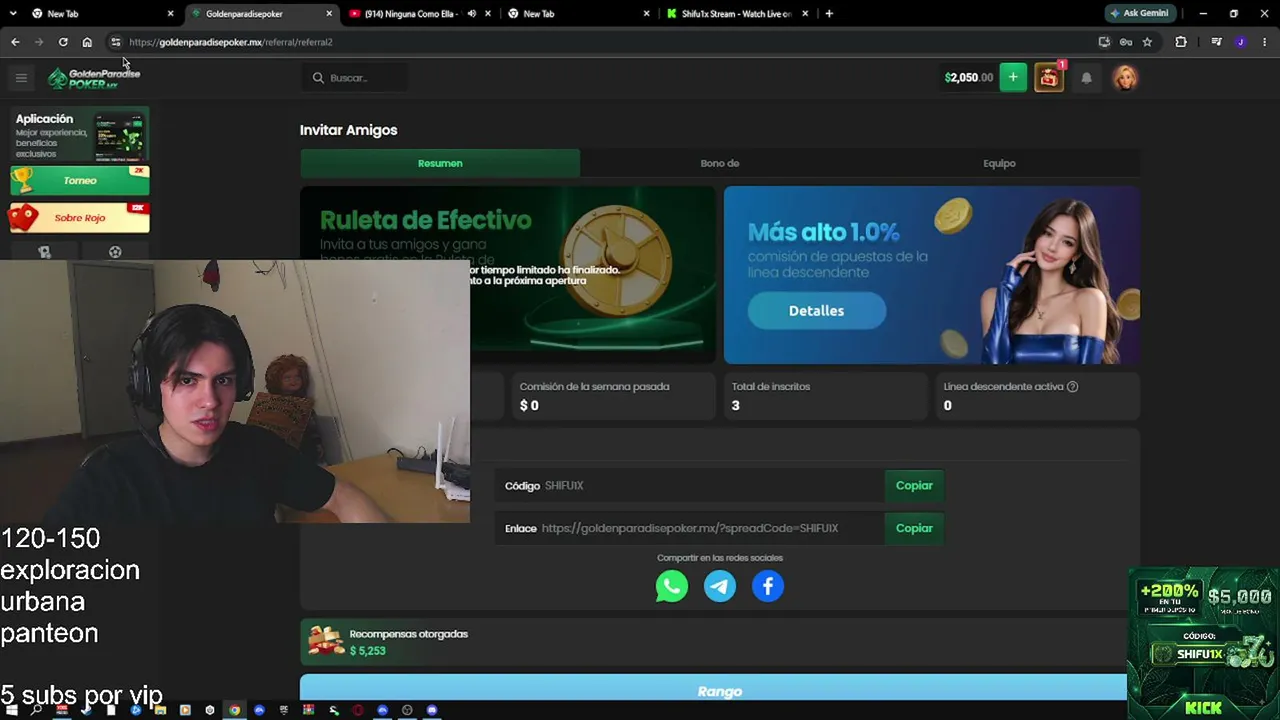This screenshot has height=720, width=1280.
Task: Click the Ask Gemini button
Action: (x=1140, y=14)
